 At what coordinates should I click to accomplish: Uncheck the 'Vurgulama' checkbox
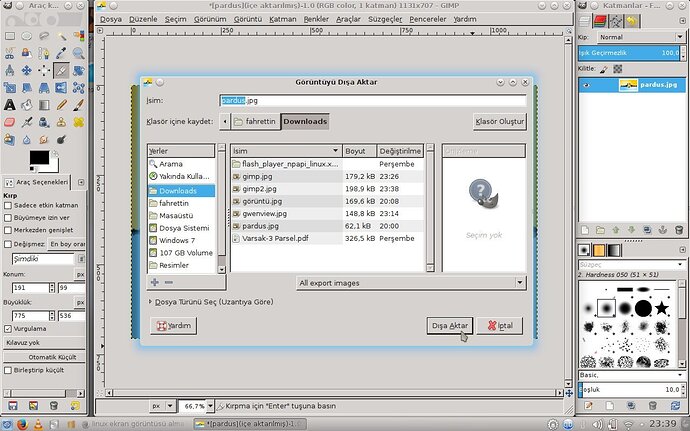point(7,329)
